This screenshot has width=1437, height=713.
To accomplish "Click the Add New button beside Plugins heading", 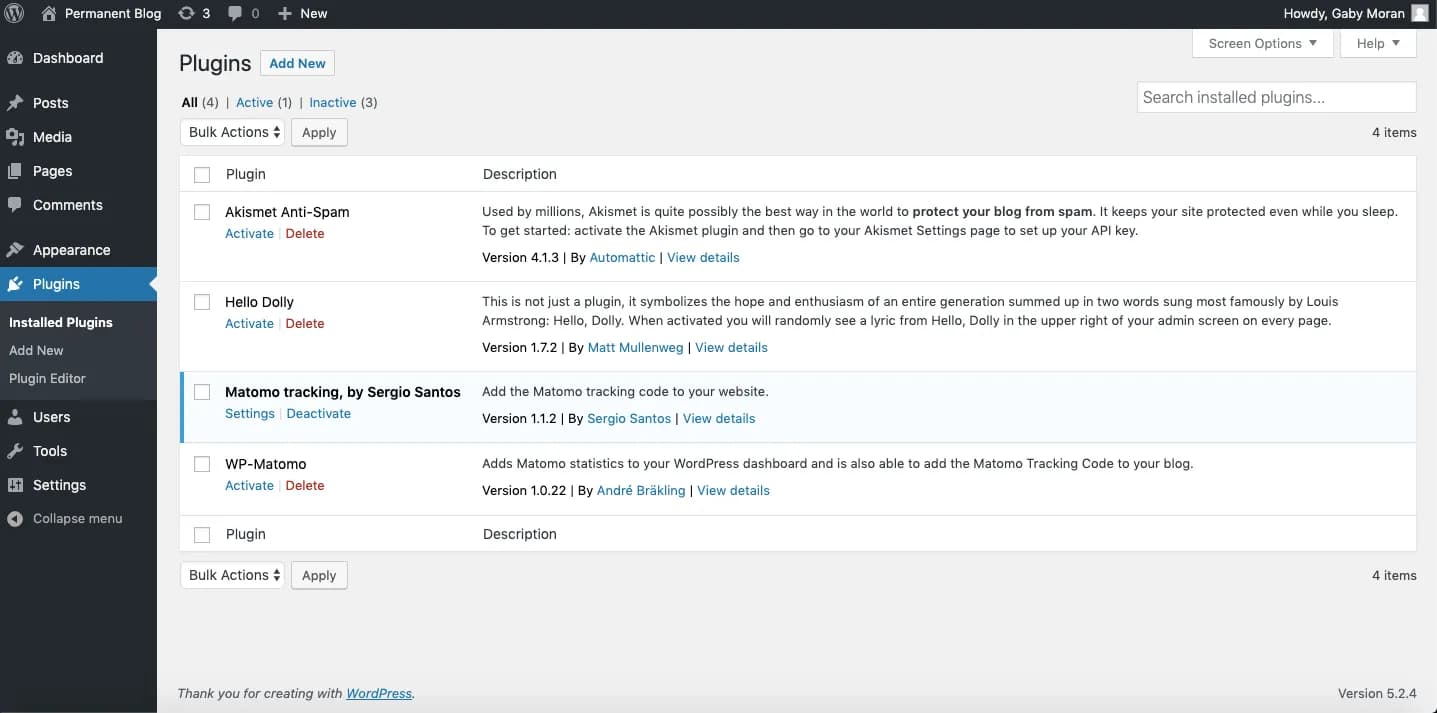I will (297, 63).
